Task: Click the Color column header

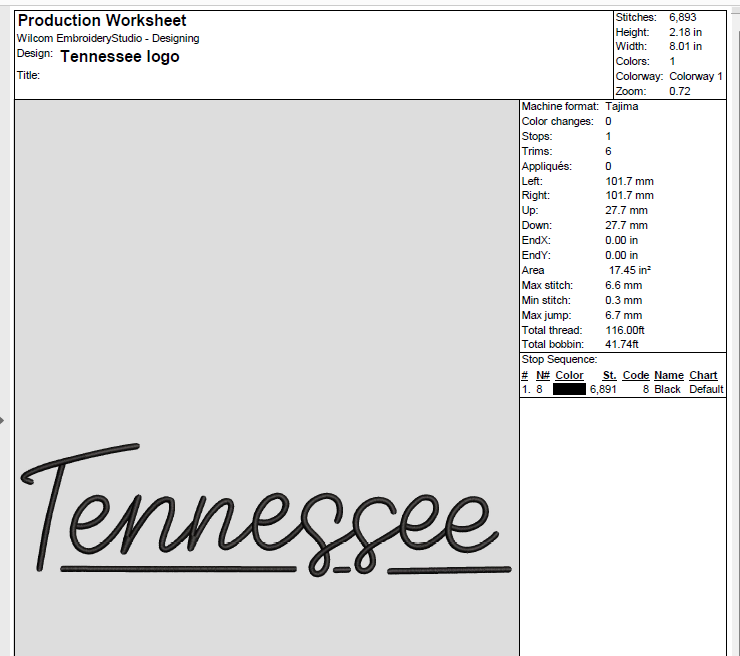Action: click(x=569, y=375)
